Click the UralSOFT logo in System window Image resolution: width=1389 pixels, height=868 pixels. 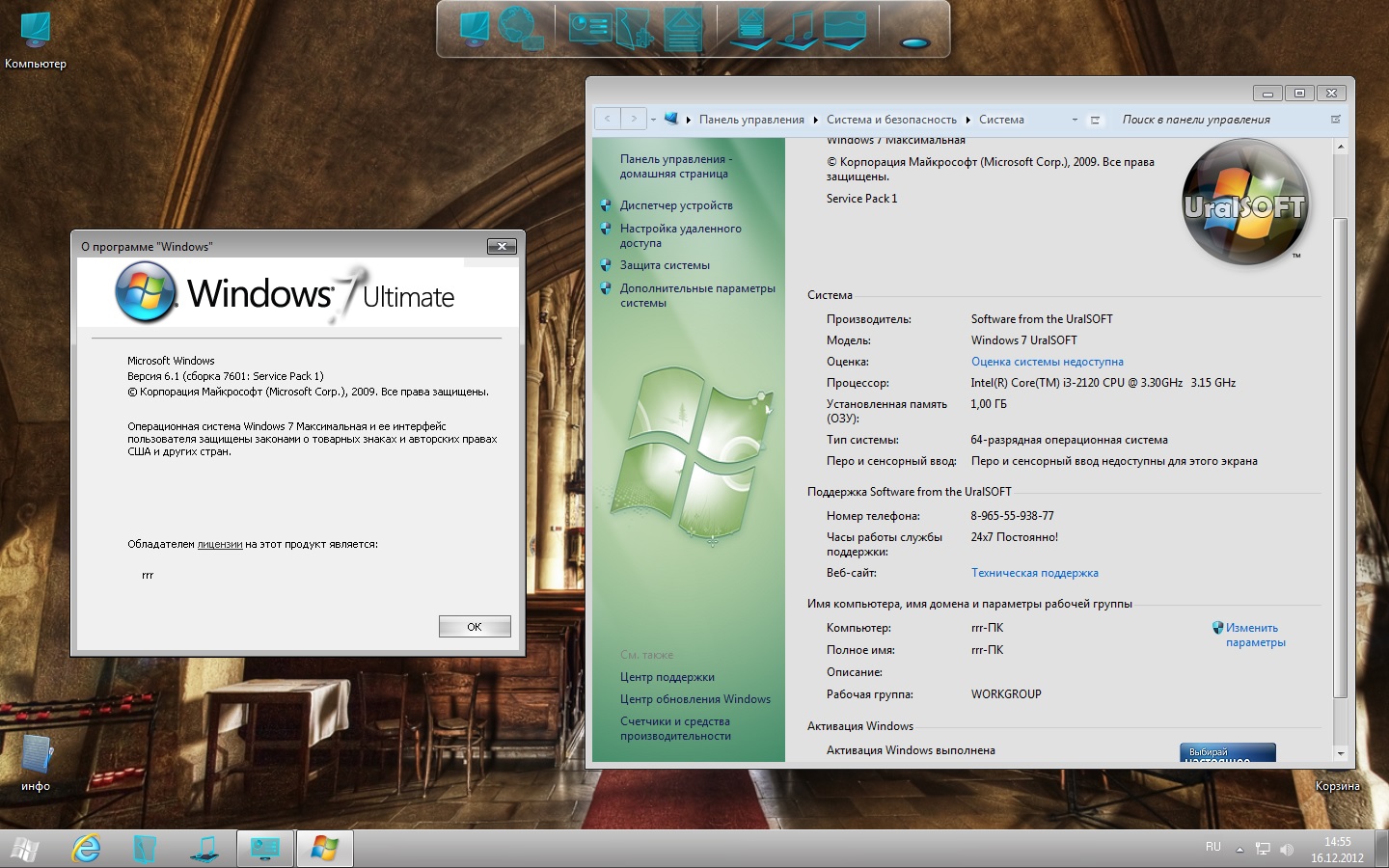tap(1245, 202)
